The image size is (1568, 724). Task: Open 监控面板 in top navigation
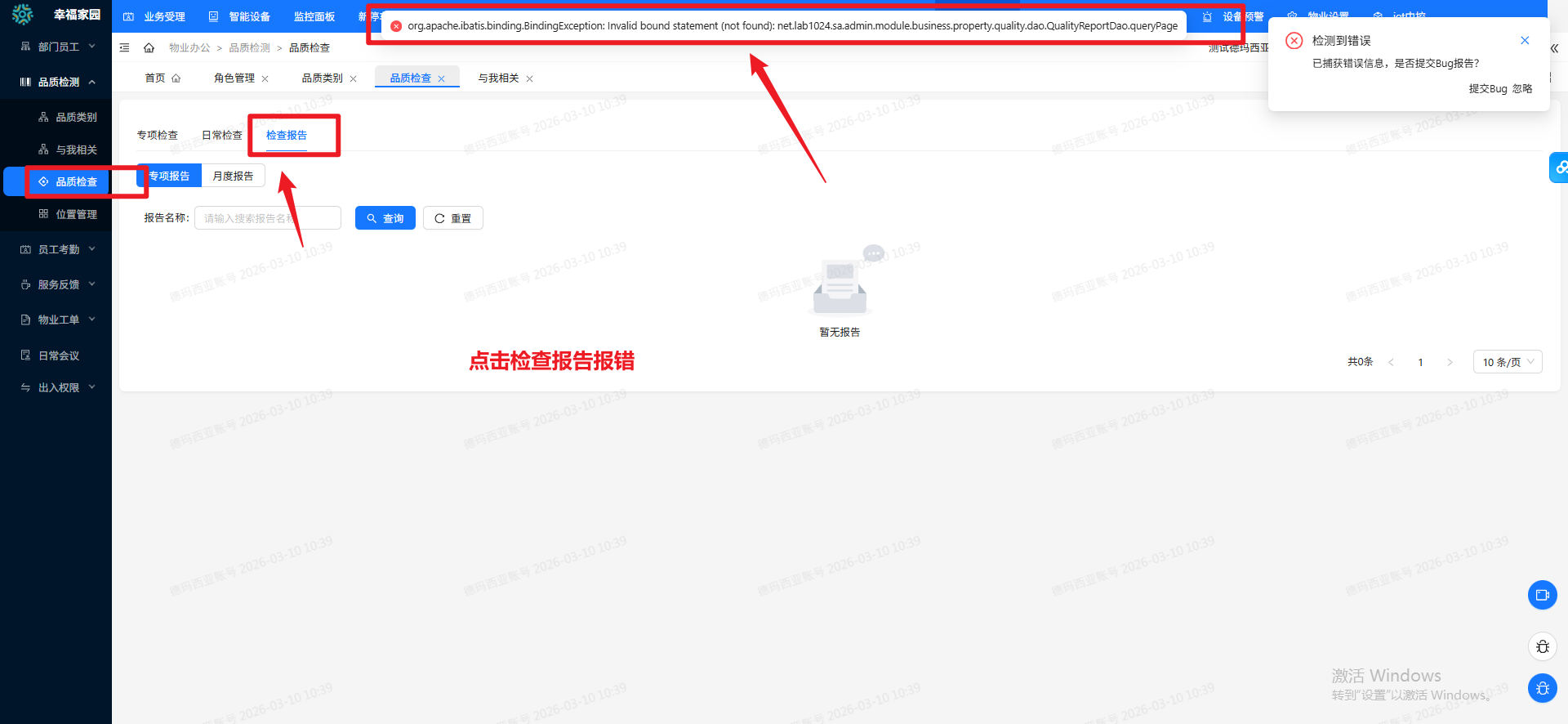tap(314, 16)
